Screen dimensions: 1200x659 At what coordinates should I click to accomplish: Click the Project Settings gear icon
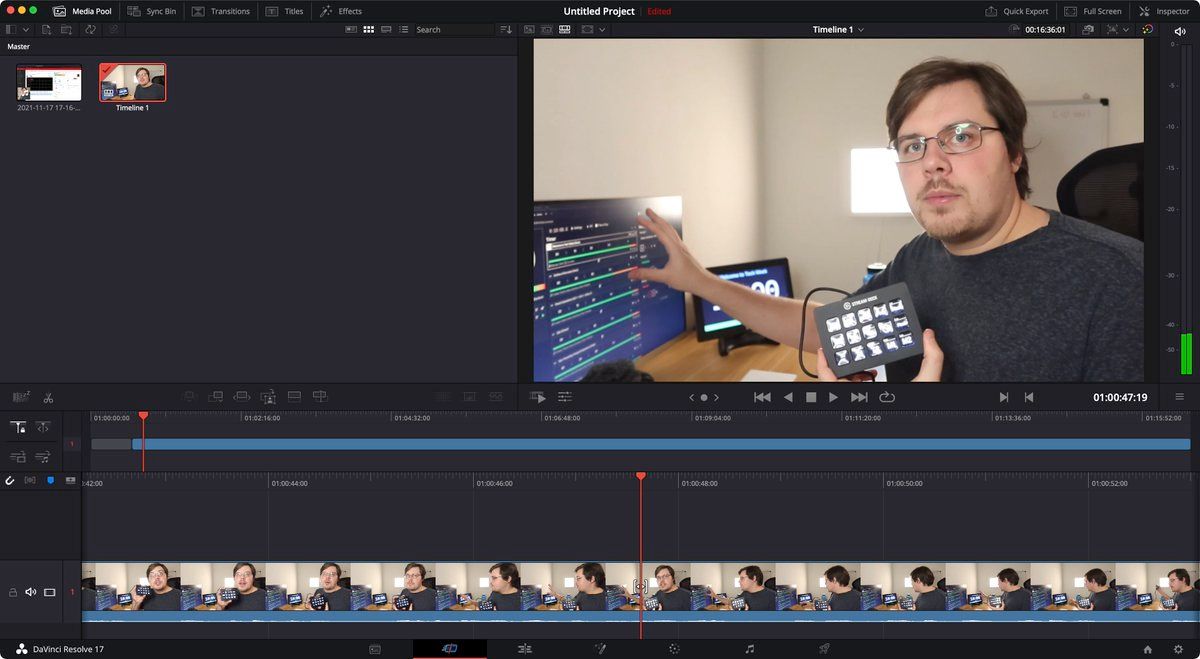pos(1177,649)
